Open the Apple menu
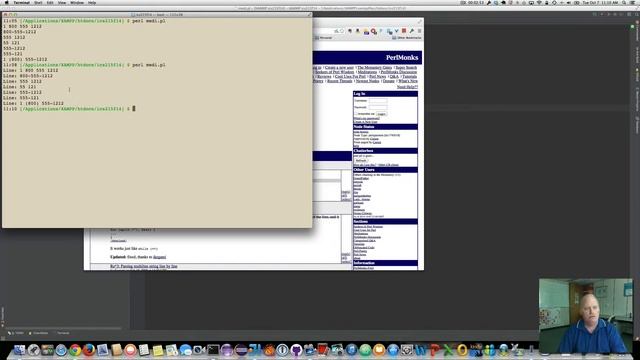 tap(6, 2)
